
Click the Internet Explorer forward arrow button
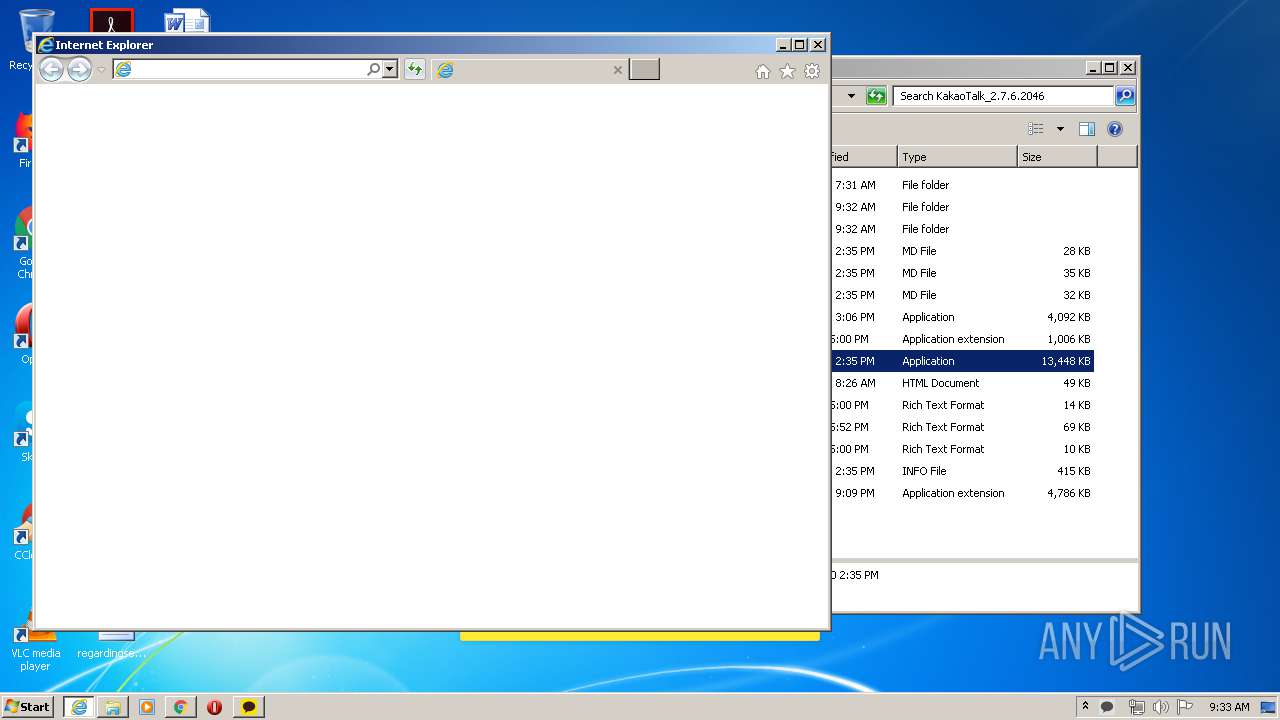(79, 69)
